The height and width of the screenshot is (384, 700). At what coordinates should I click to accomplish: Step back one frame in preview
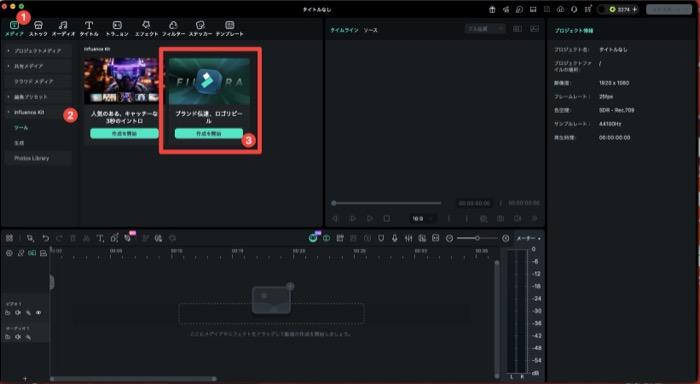point(335,219)
